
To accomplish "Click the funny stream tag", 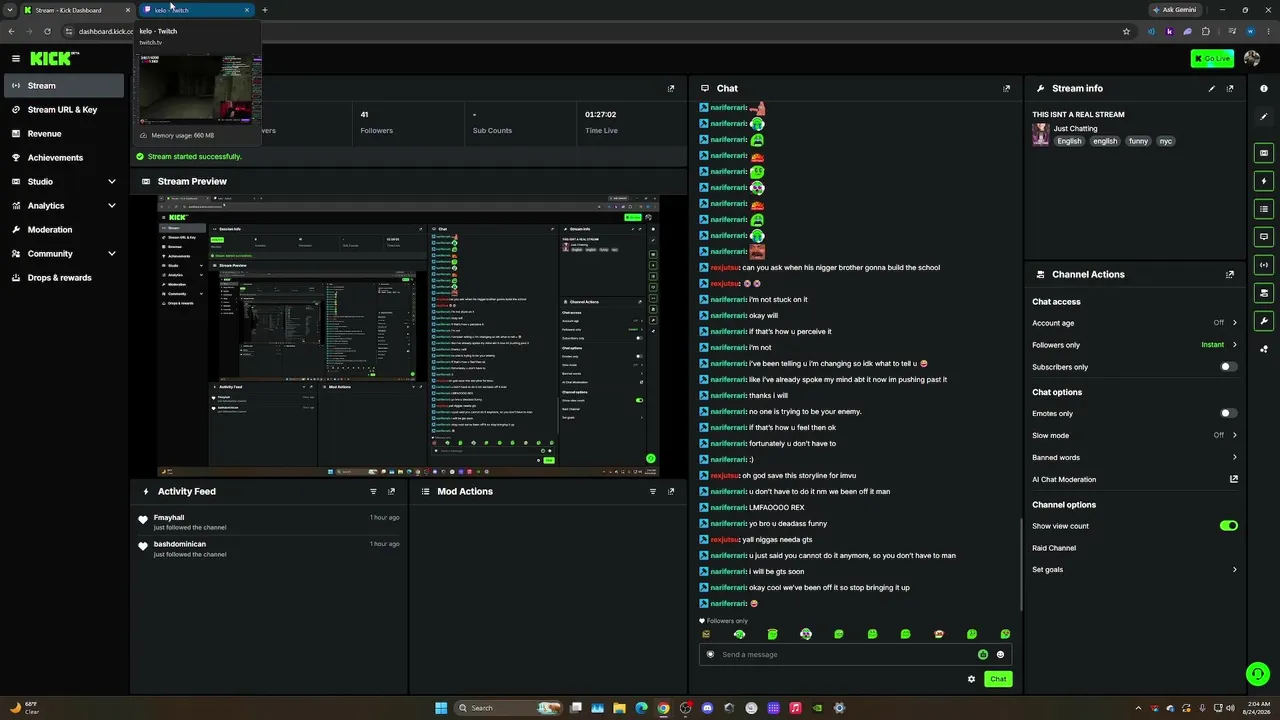I will pyautogui.click(x=1138, y=141).
